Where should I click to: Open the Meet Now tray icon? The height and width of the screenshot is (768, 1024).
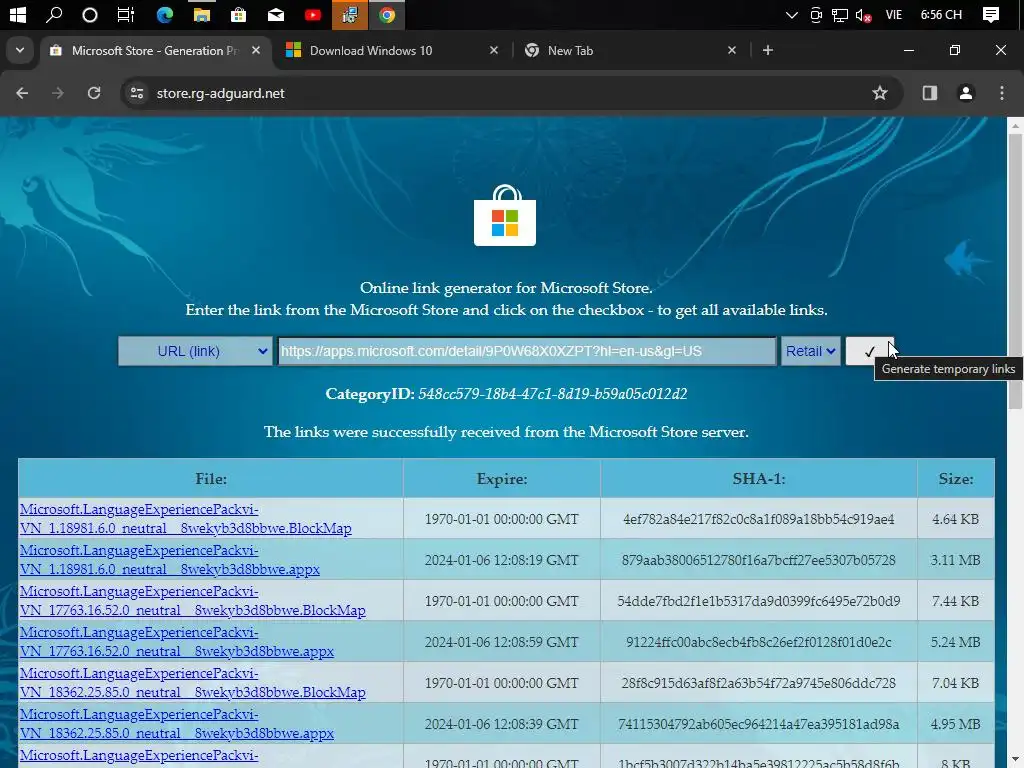816,14
